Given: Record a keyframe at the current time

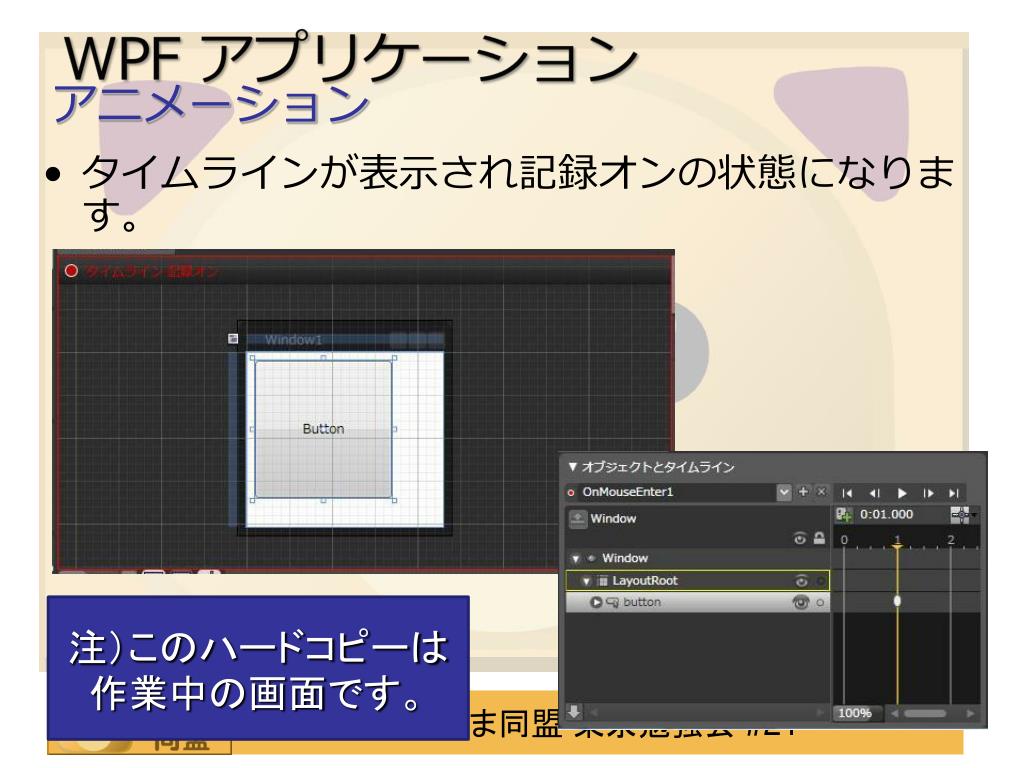Looking at the screenshot, I should [844, 515].
